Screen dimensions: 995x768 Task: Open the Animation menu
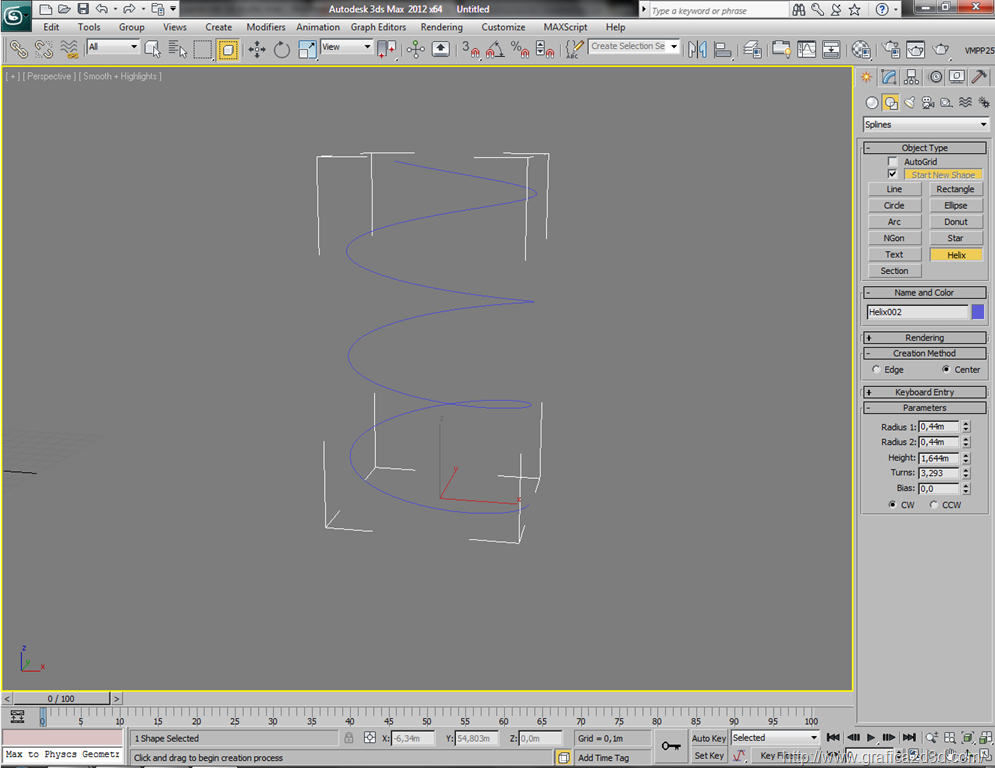pyautogui.click(x=318, y=27)
